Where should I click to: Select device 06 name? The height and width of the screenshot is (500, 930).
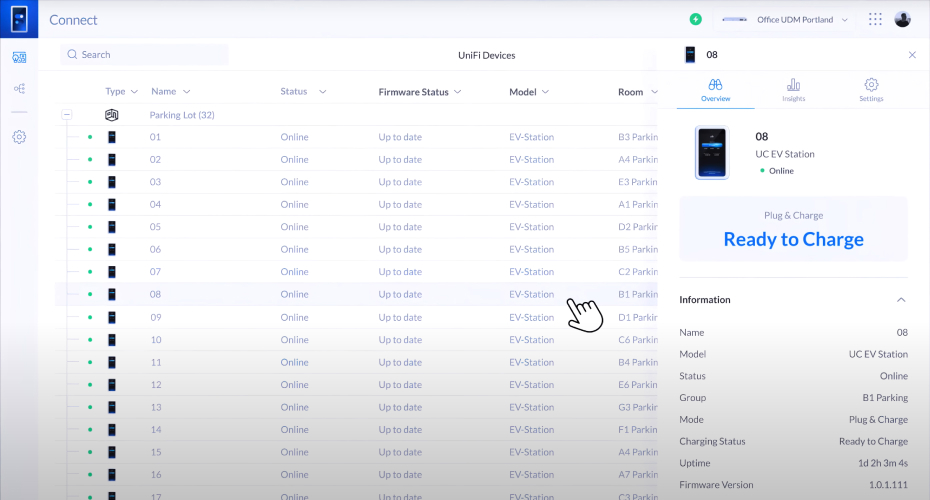tap(155, 250)
